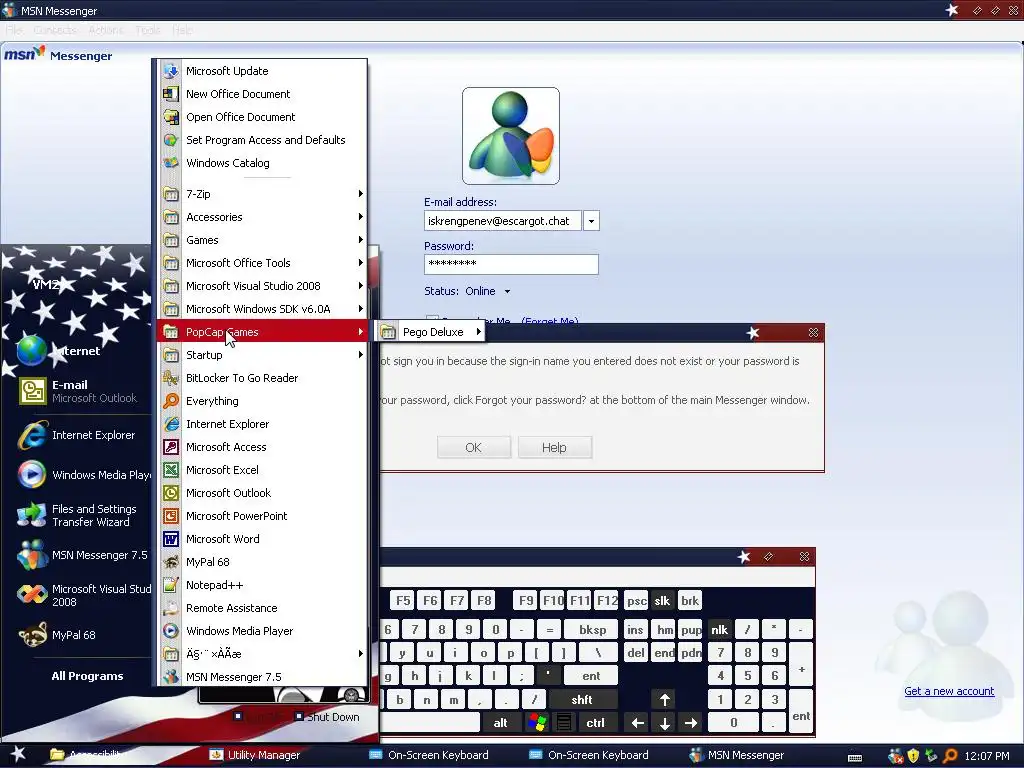The width and height of the screenshot is (1024, 768).
Task: Expand the 7-Zip program folder
Action: (261, 194)
